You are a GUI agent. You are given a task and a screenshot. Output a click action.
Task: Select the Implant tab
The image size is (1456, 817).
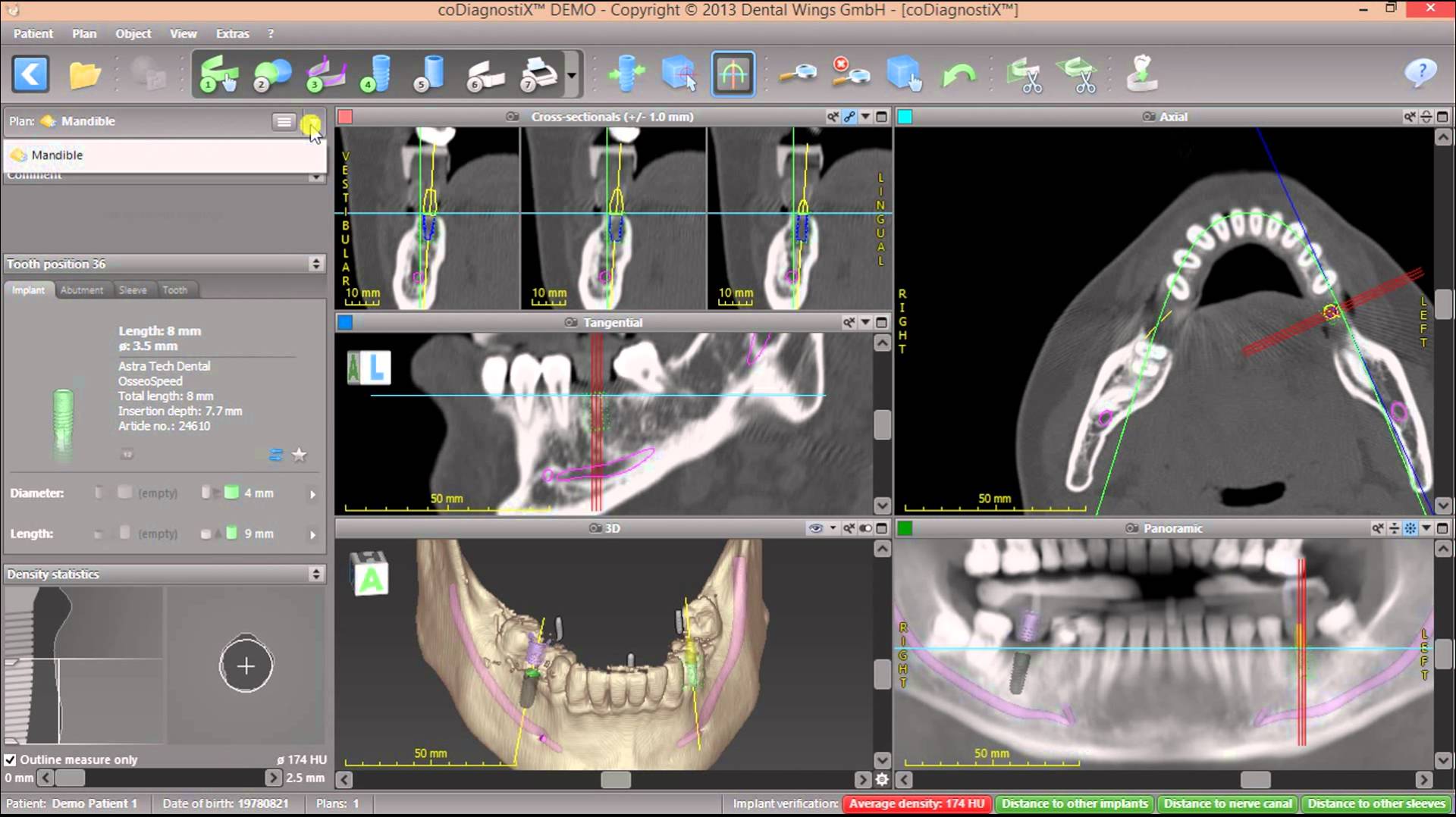[x=28, y=290]
